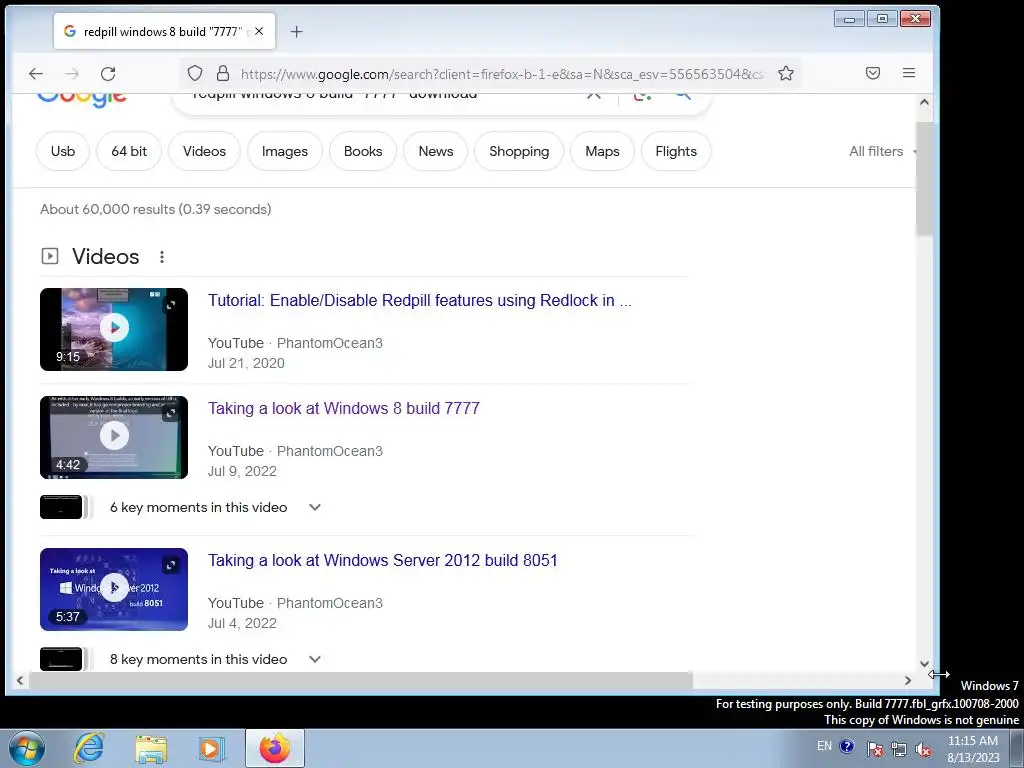
Task: Click 'Jul 4, 2022' date text
Action: (242, 623)
